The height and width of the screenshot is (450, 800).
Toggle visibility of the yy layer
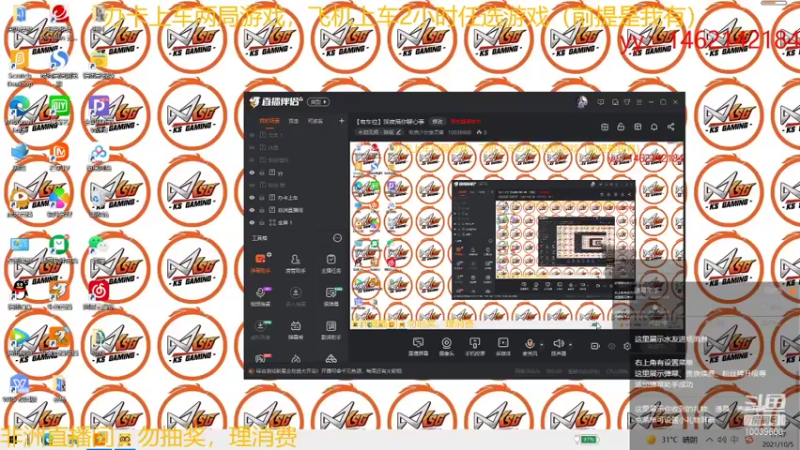pyautogui.click(x=252, y=173)
